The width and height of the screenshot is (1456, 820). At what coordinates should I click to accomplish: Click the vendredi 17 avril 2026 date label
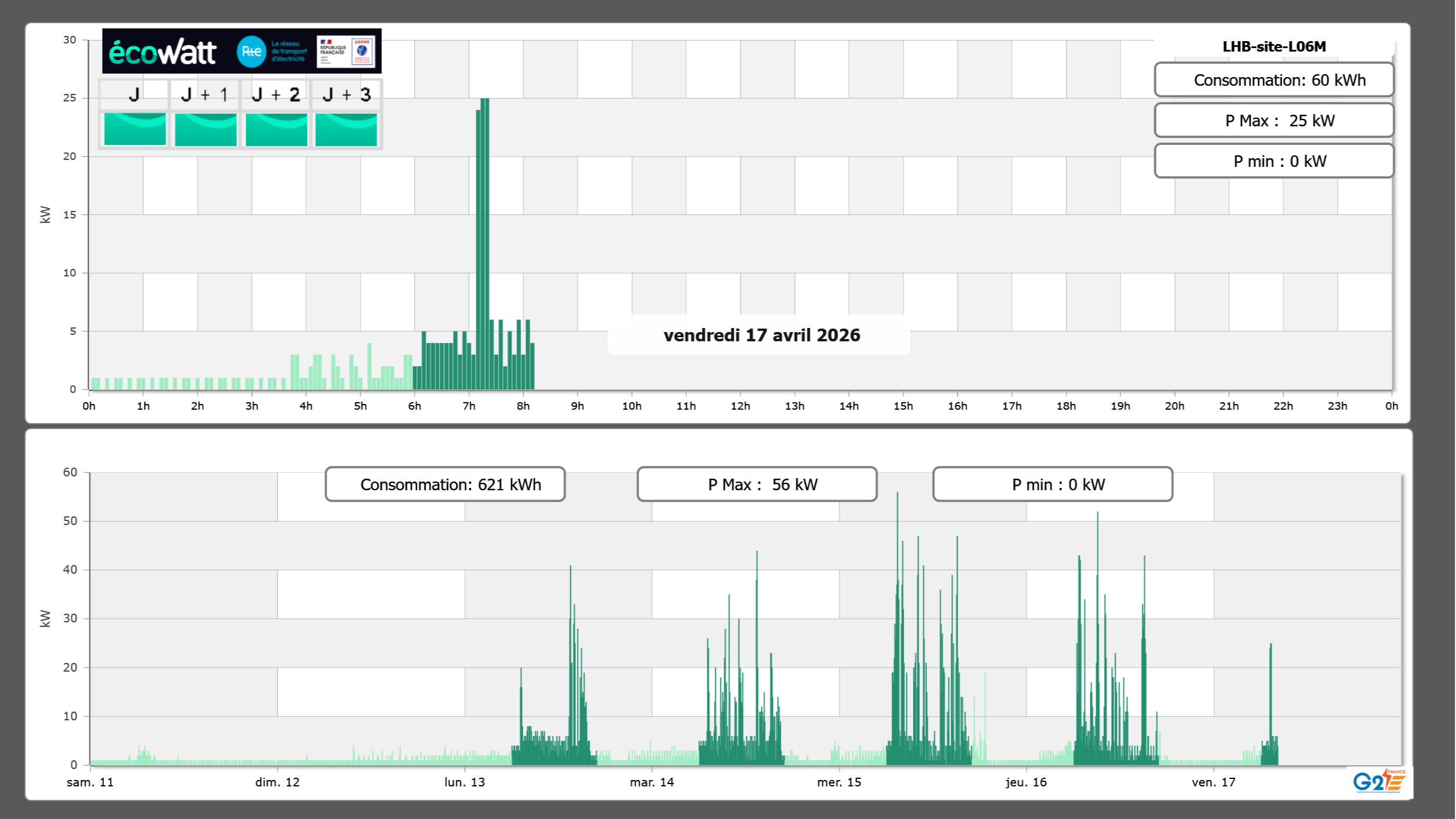761,335
